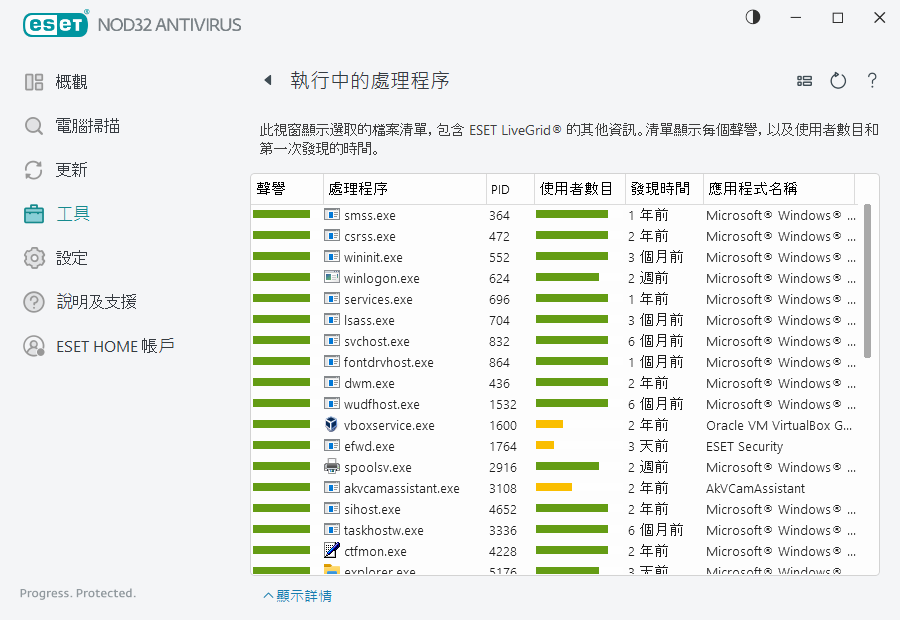
Task: Click the smss.exe process icon
Action: point(332,215)
